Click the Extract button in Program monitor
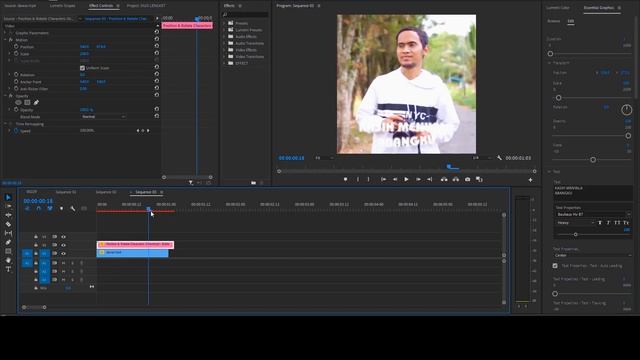 click(456, 179)
